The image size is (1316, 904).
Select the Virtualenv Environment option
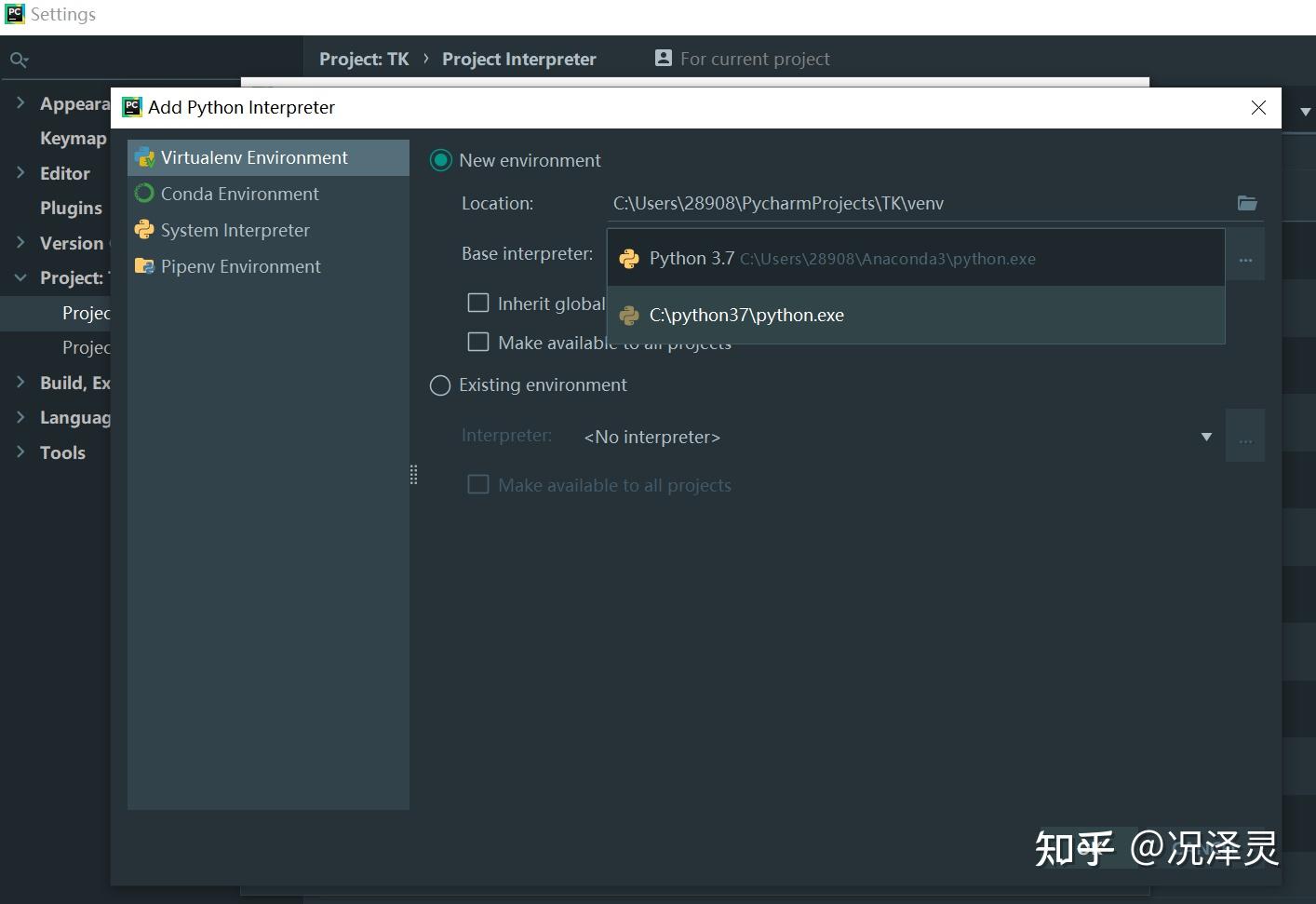click(x=253, y=157)
